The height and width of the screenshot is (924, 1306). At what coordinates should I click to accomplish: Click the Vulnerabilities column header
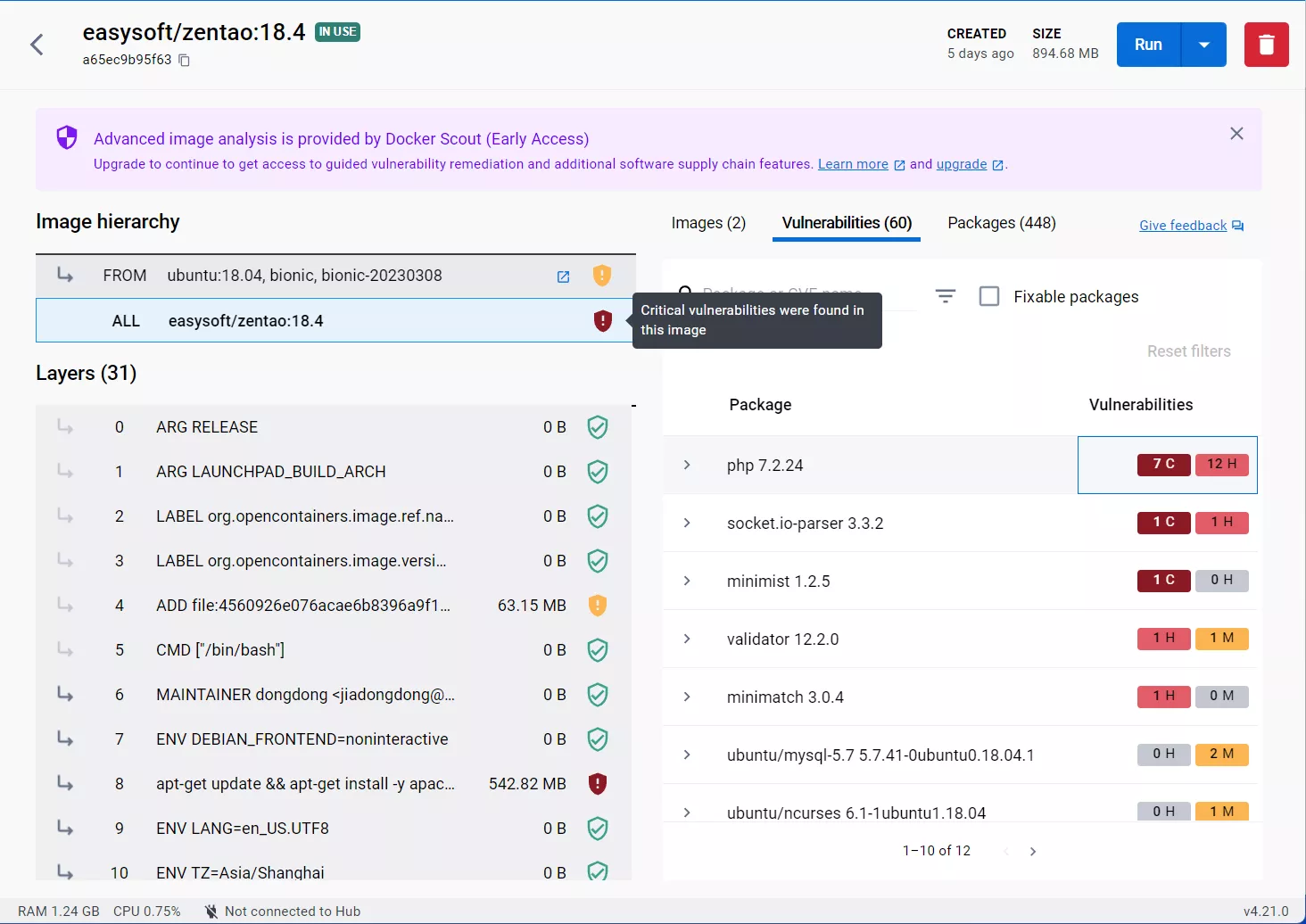point(1140,405)
